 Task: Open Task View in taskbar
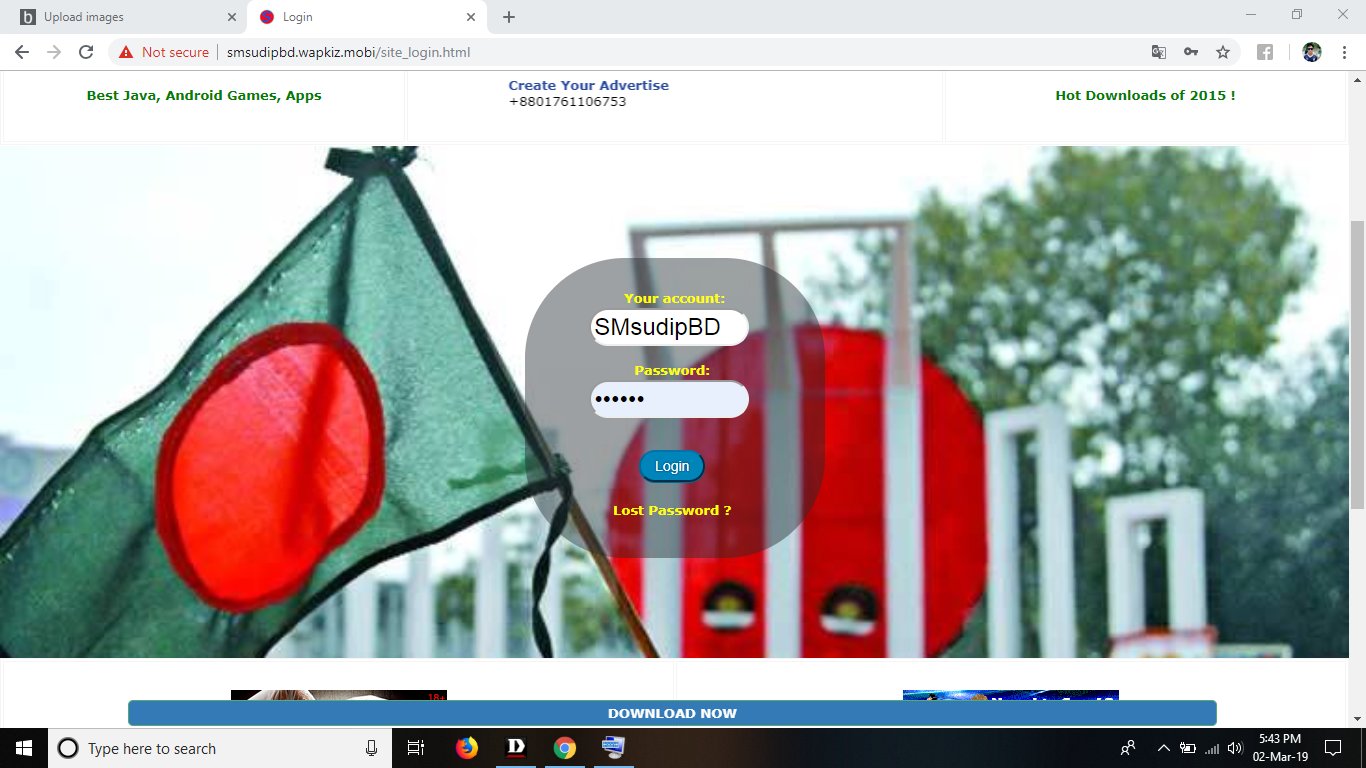tap(416, 748)
